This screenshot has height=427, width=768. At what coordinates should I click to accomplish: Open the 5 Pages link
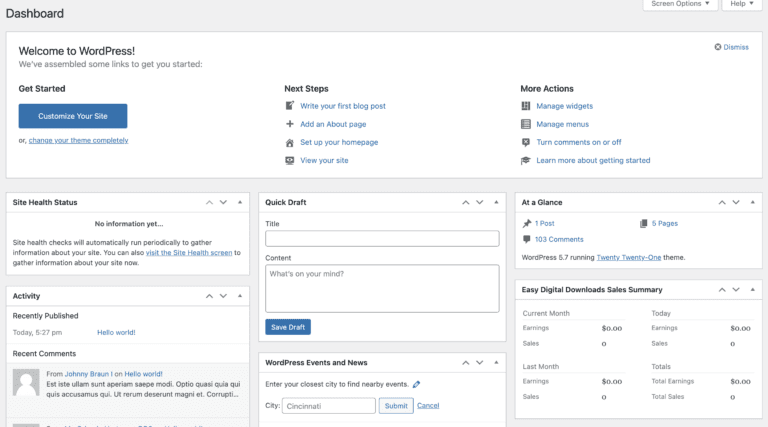[x=665, y=223]
